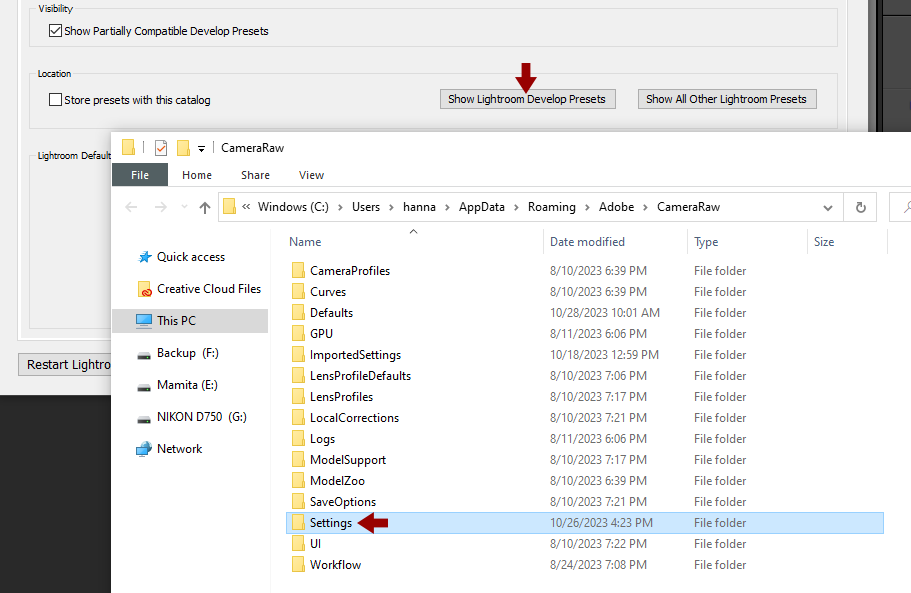Open Creative Cloud Files from sidebar
911x593 pixels.
pyautogui.click(x=201, y=288)
